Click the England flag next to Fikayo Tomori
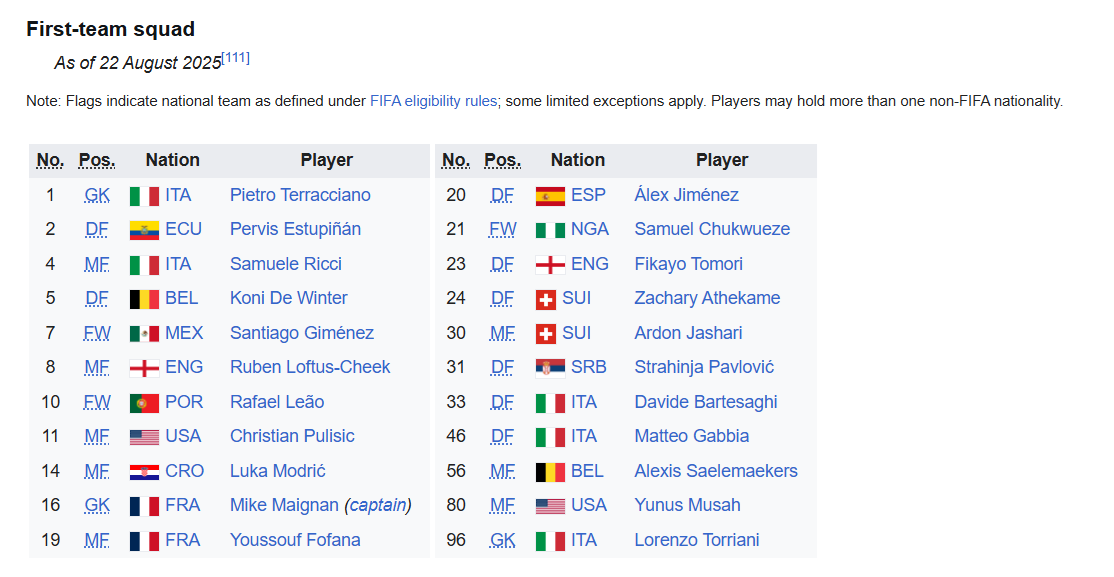This screenshot has width=1114, height=577. click(550, 264)
